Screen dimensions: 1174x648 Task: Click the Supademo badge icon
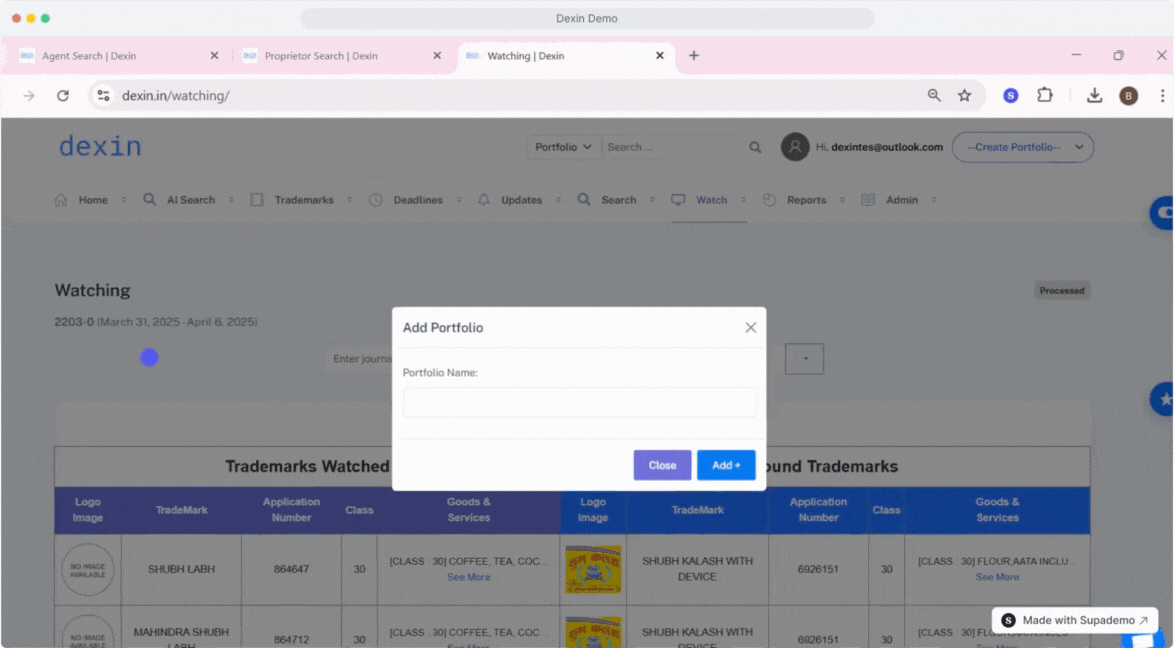point(1008,620)
